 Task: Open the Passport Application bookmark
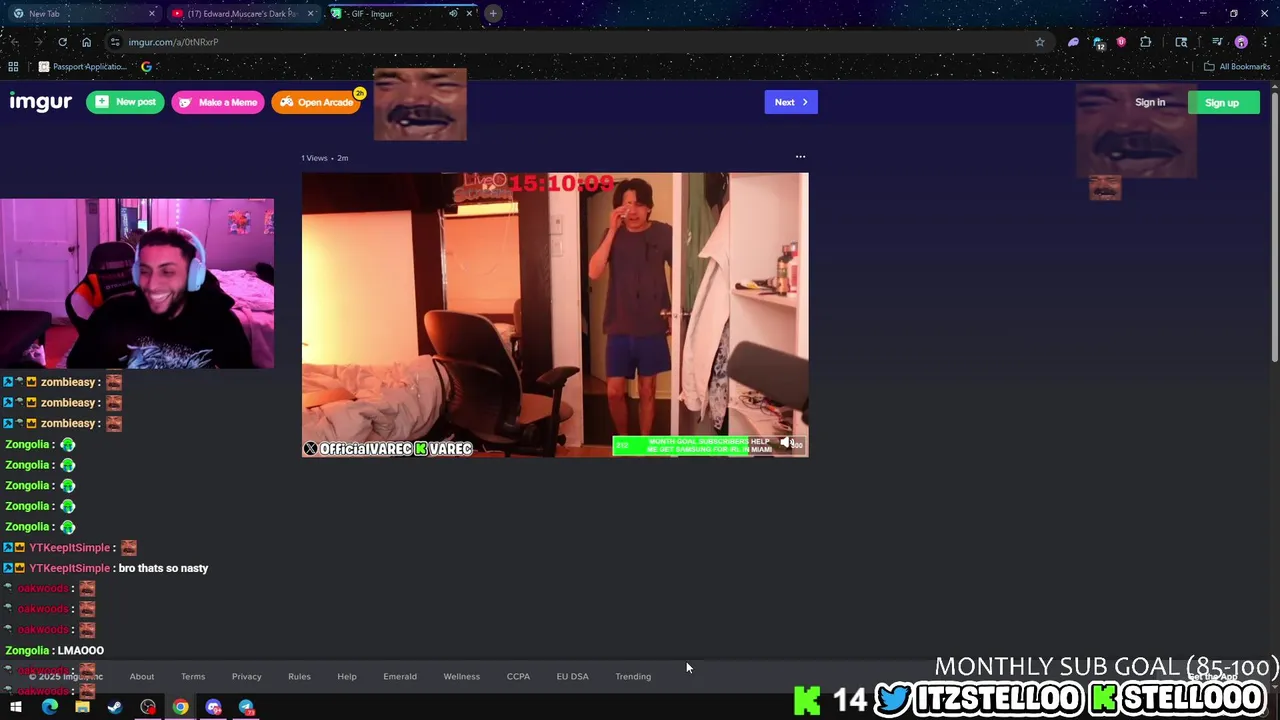[x=82, y=67]
